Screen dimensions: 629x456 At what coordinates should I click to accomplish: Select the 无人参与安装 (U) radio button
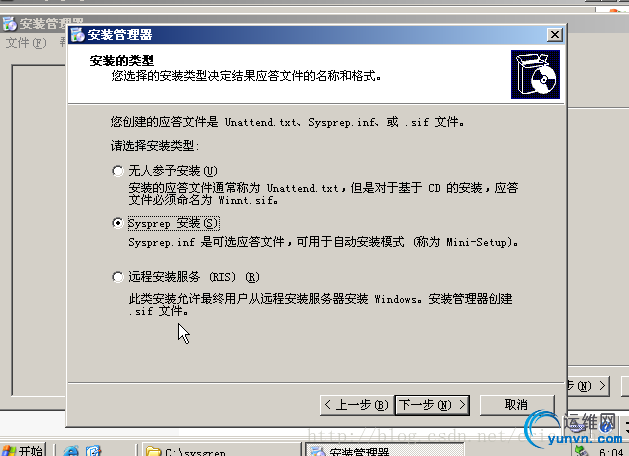(x=118, y=171)
